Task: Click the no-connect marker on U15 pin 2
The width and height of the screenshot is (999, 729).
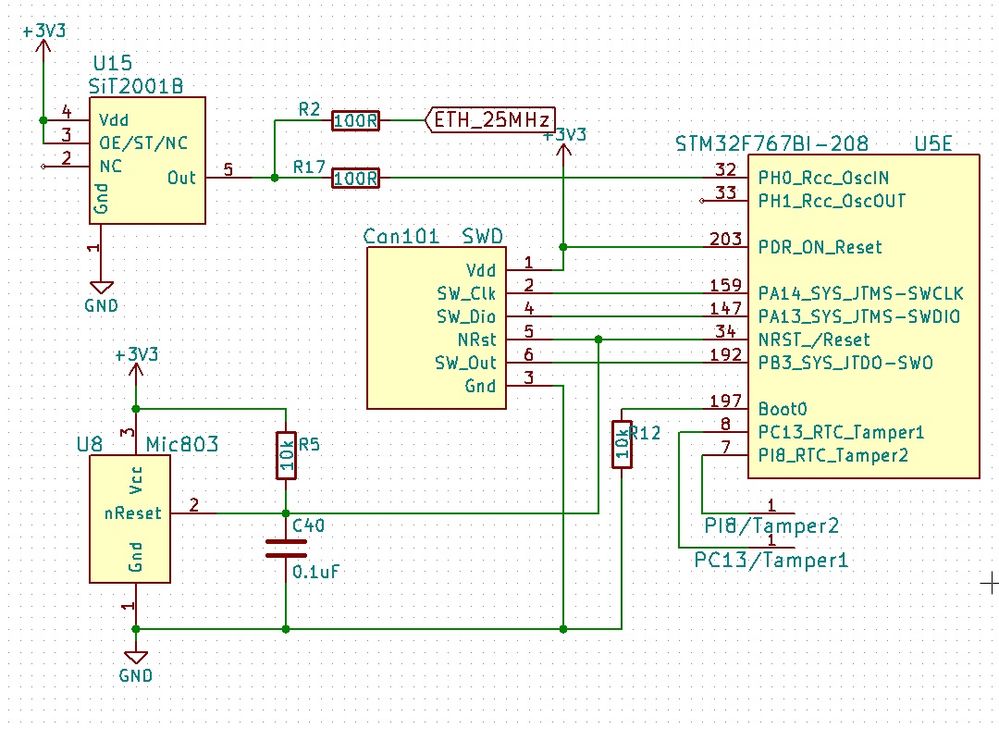Action: (43, 166)
